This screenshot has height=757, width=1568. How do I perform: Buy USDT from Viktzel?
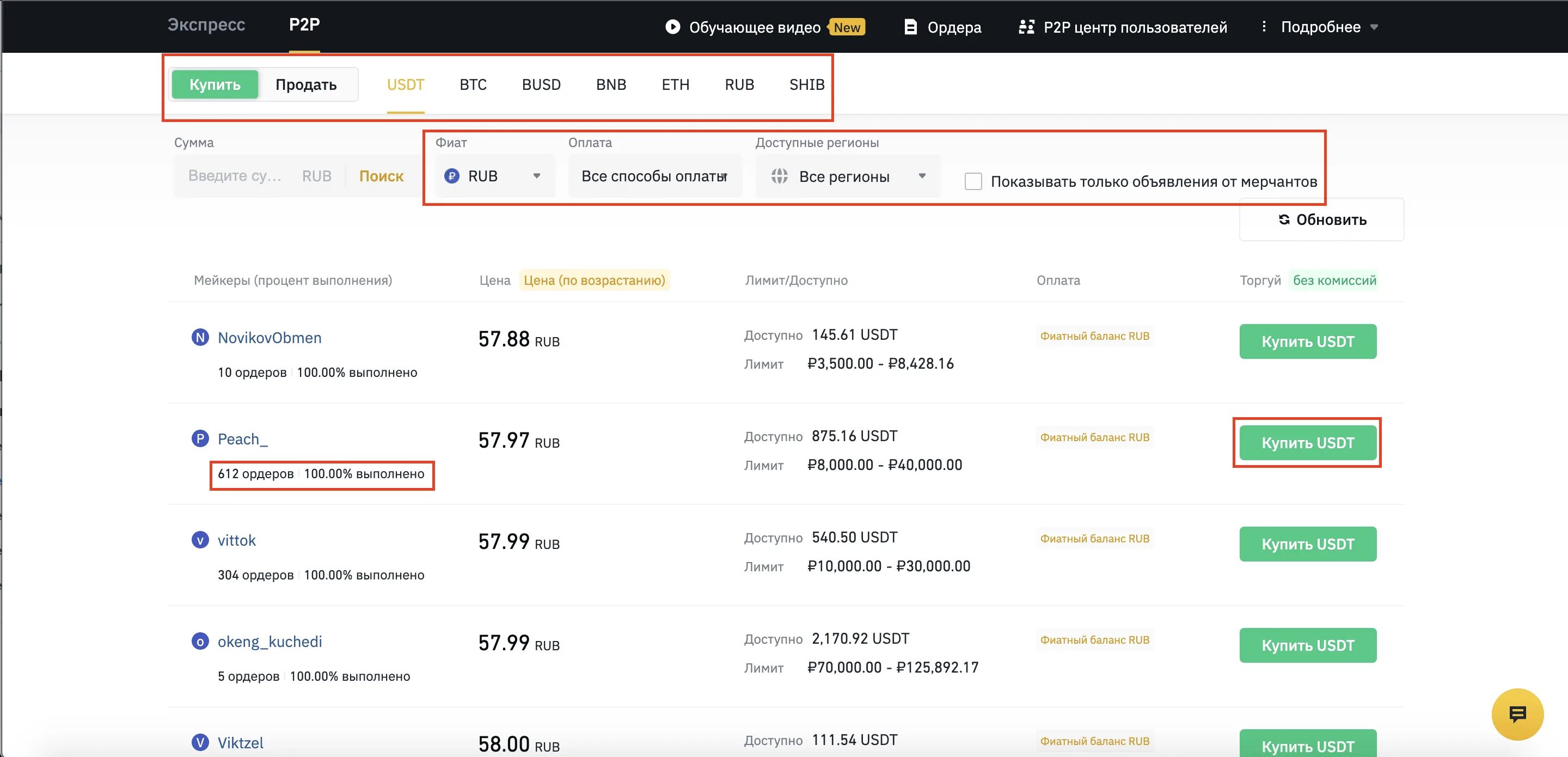tap(1307, 743)
